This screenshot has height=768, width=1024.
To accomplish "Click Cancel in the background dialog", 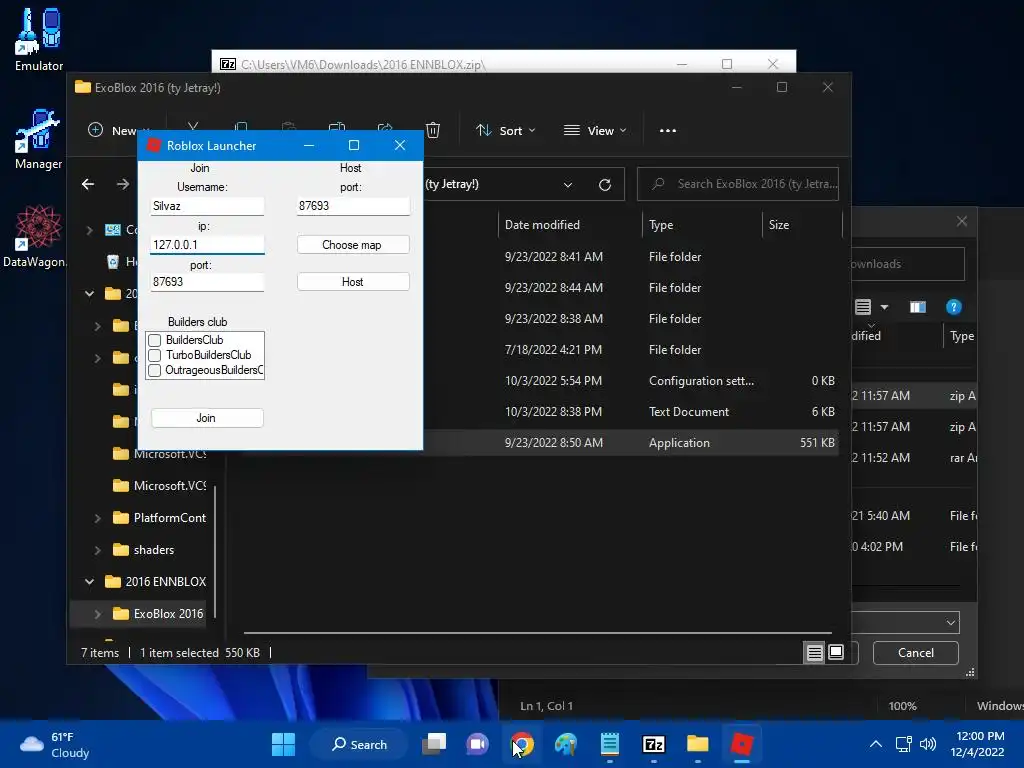I will point(916,652).
